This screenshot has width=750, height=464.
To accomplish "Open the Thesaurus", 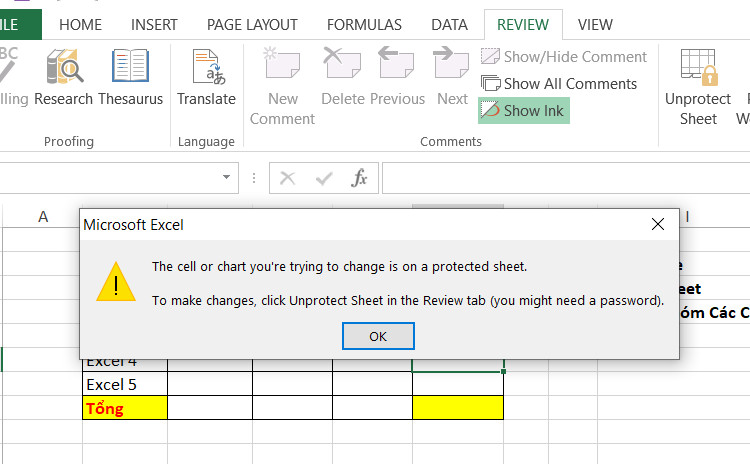I will pyautogui.click(x=131, y=77).
